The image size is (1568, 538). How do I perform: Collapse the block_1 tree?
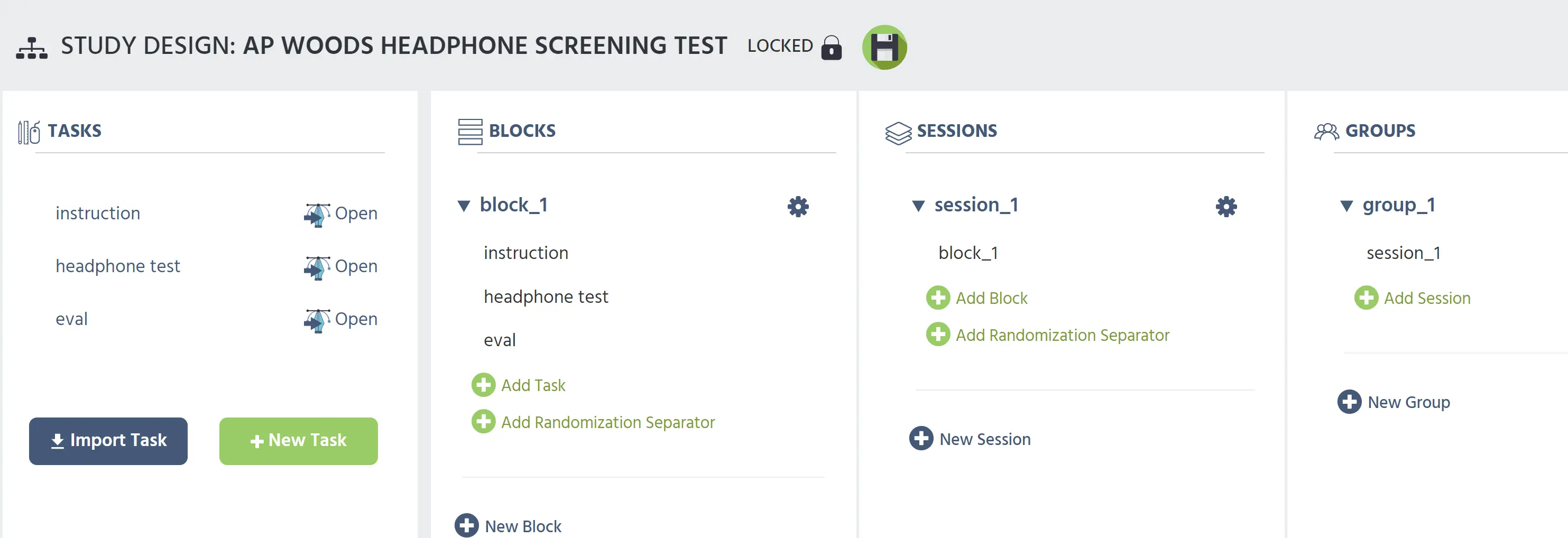coord(464,206)
